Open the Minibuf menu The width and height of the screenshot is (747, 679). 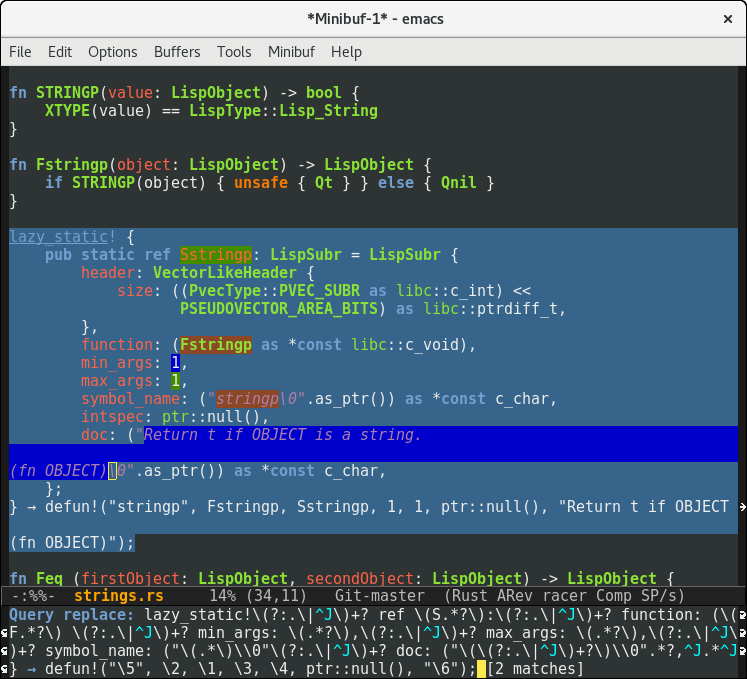[x=291, y=52]
